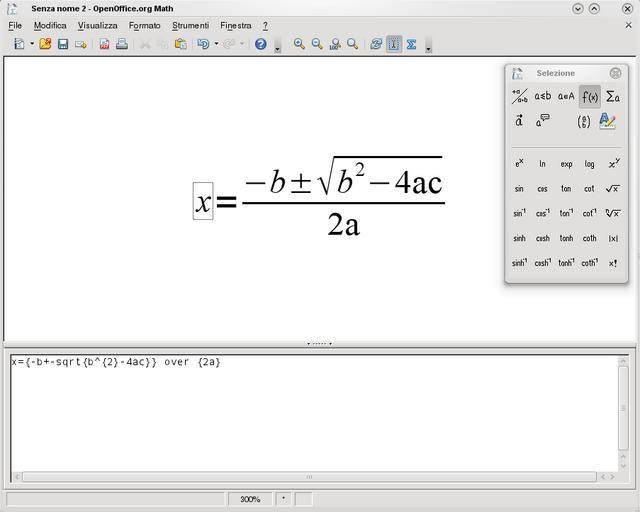Export directly as PDF
Image resolution: width=640 pixels, height=512 pixels.
(x=104, y=44)
